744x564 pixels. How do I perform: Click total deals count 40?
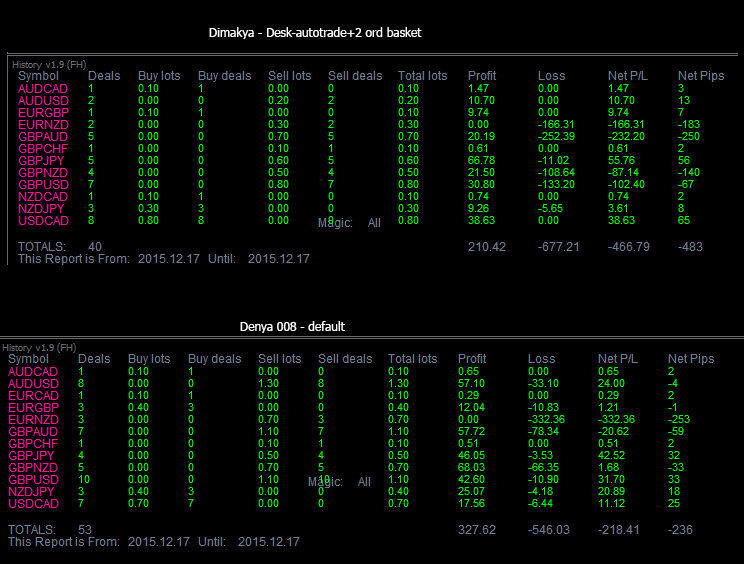point(95,247)
